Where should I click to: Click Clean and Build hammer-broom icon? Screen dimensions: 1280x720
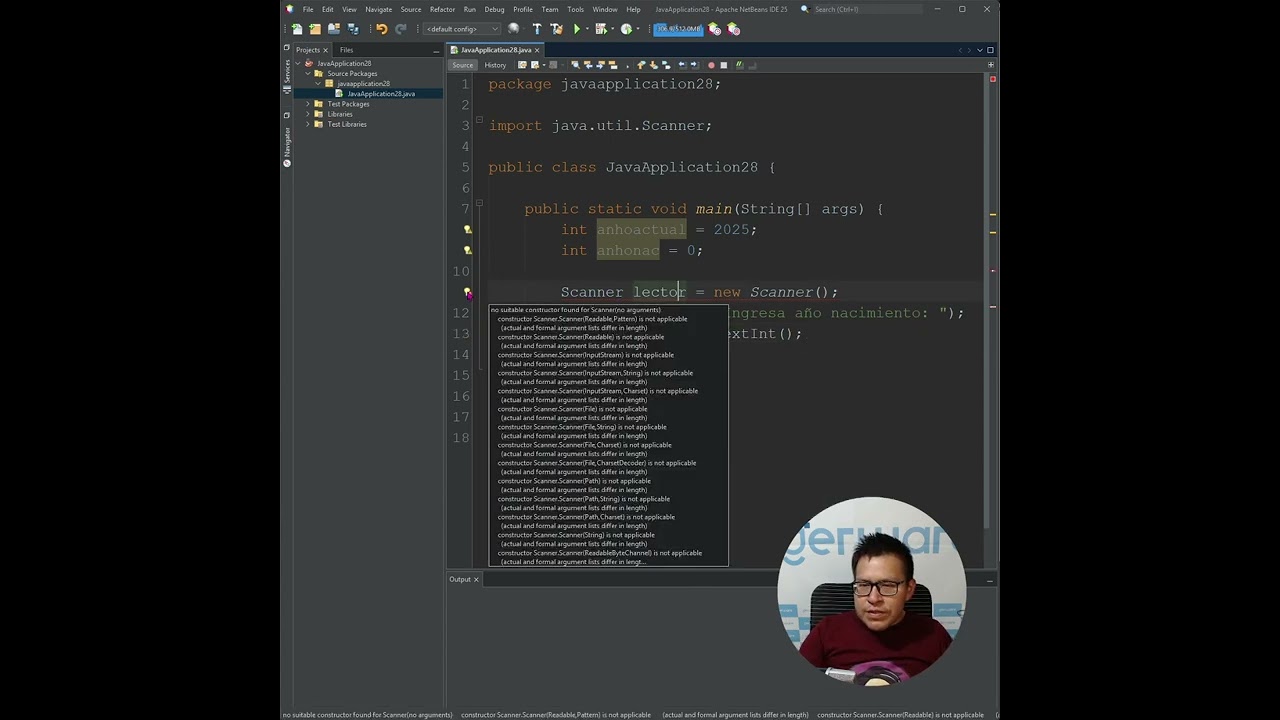point(556,29)
